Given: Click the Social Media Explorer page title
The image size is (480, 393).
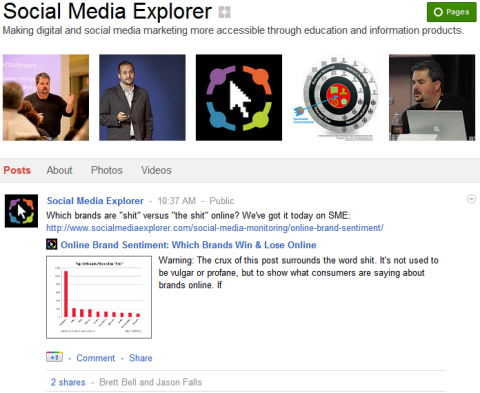Looking at the screenshot, I should tap(107, 11).
